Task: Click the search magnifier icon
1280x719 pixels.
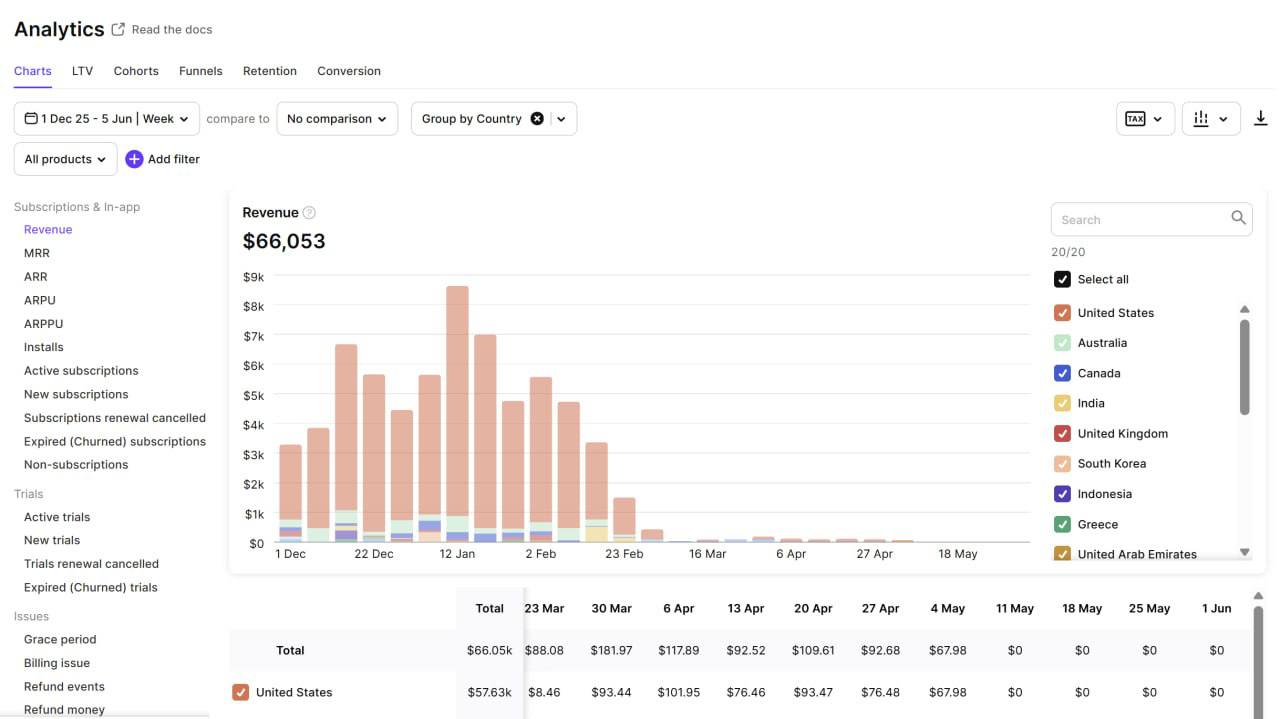Action: pyautogui.click(x=1238, y=218)
